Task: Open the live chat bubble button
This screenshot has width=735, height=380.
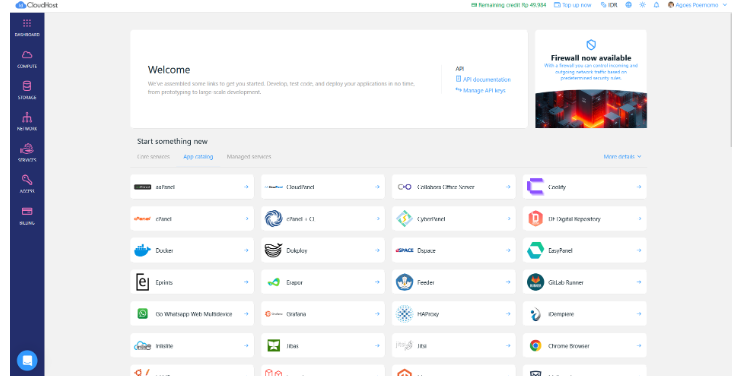Action: click(x=27, y=360)
